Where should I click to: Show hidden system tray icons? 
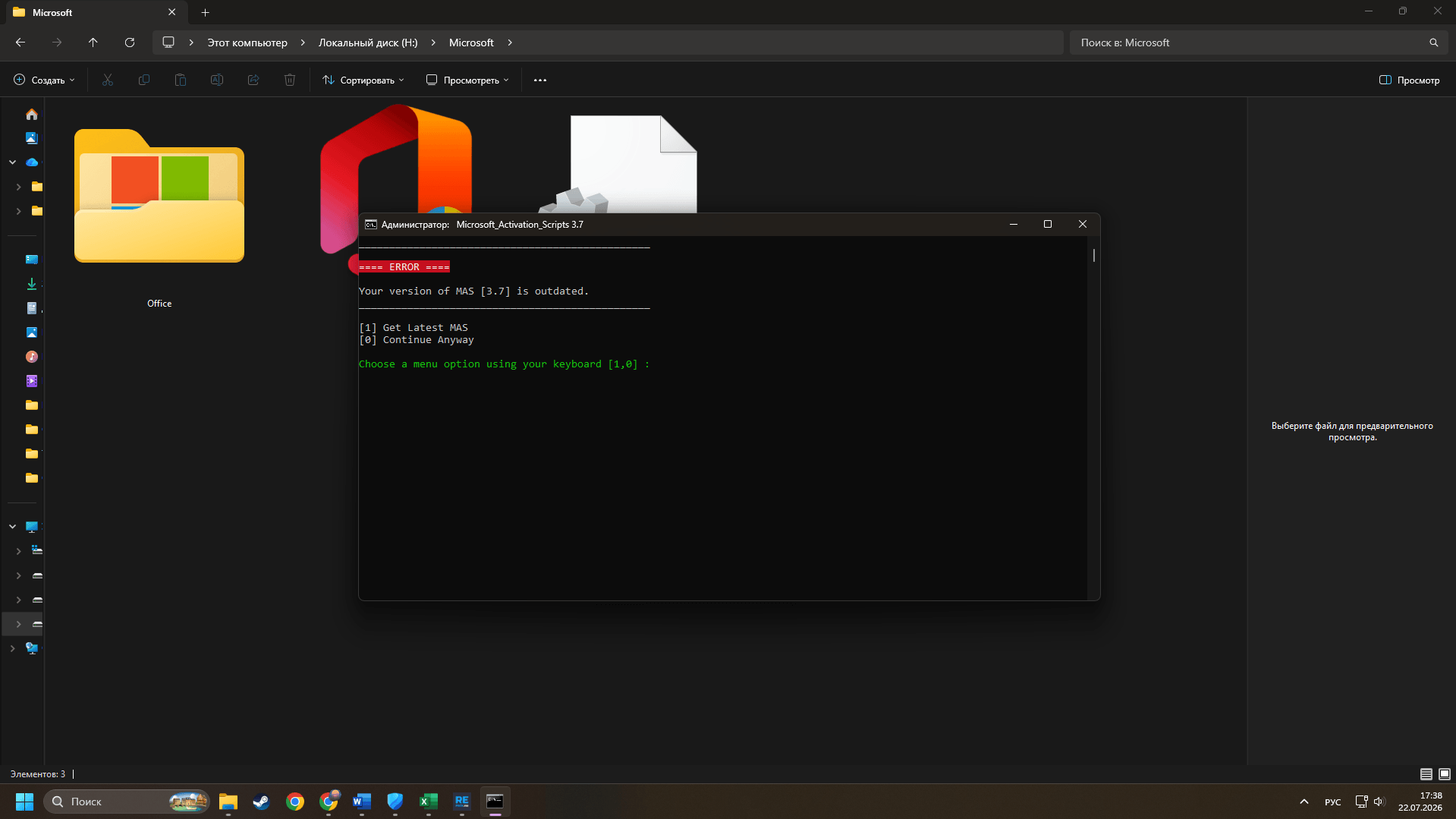pos(1304,802)
